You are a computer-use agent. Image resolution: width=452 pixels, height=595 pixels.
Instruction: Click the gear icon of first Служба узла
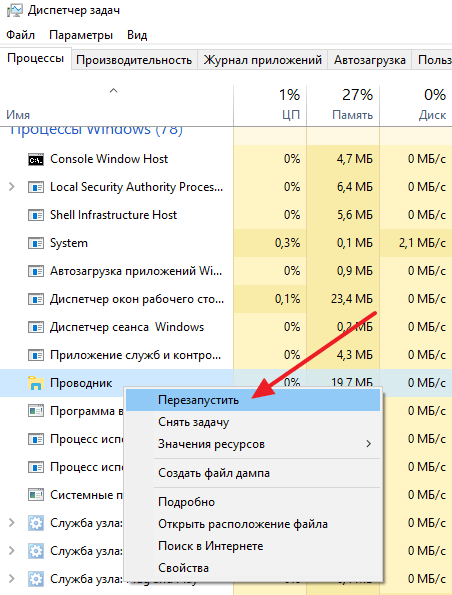tap(36, 523)
